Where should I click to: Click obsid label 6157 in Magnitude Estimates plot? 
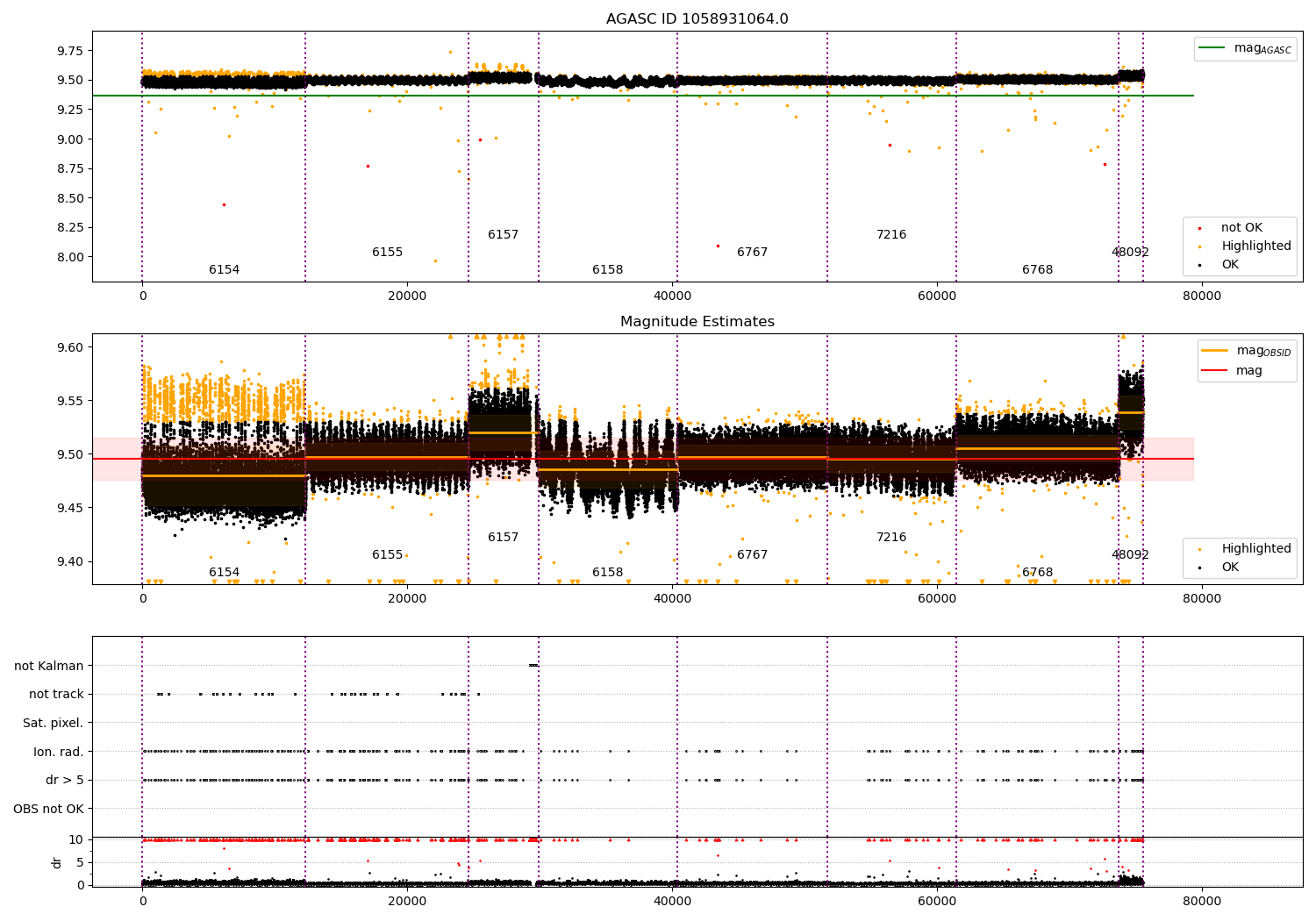click(503, 538)
